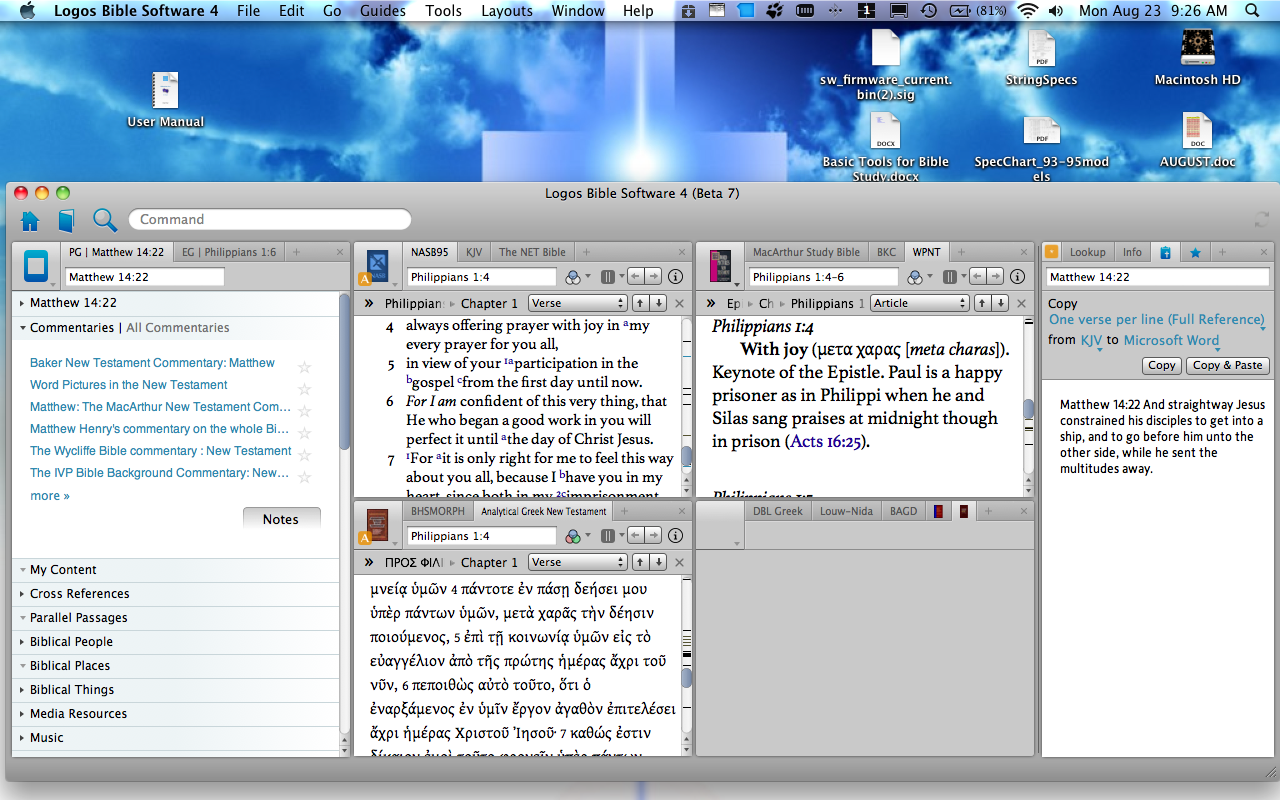Open the Louw-Nida tab
The height and width of the screenshot is (800, 1280).
pos(846,511)
